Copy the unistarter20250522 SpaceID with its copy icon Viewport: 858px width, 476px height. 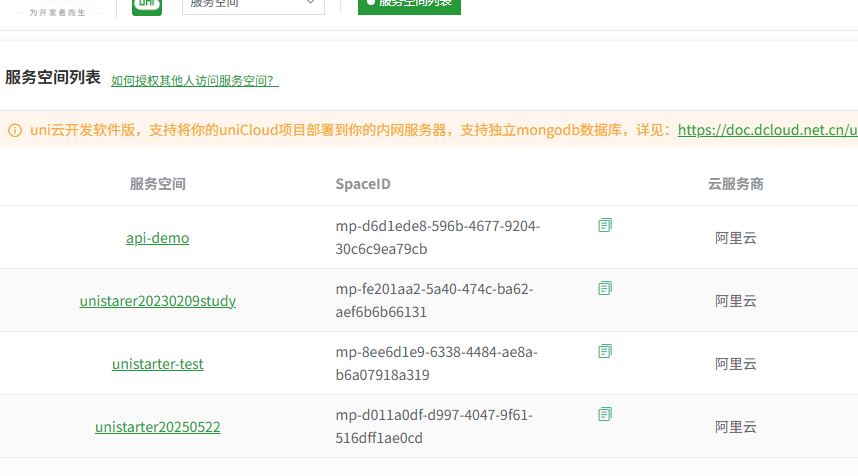click(x=605, y=414)
